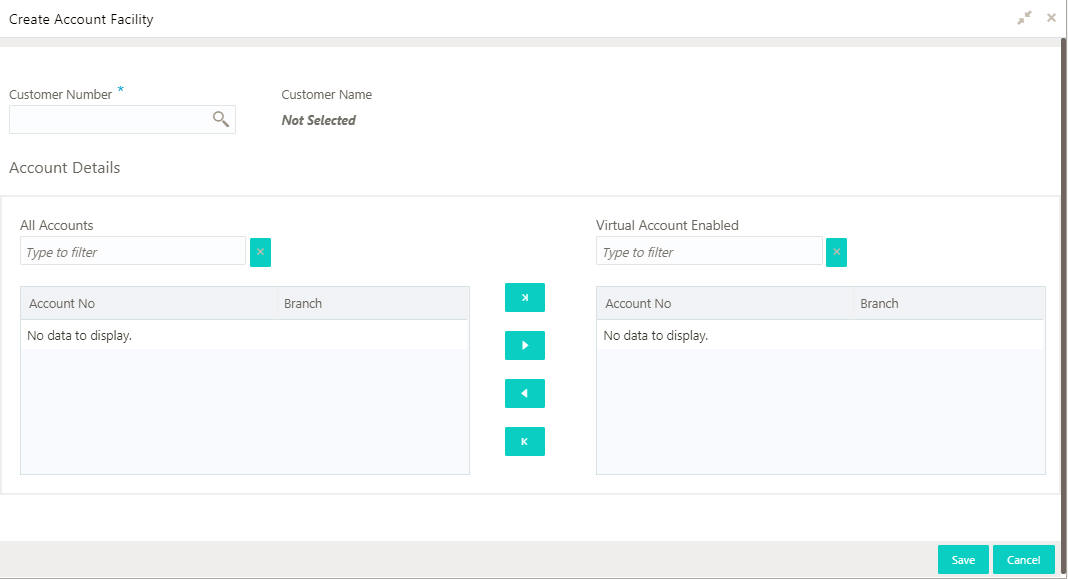Collapse the Create Account Facility dialog window

(x=1024, y=18)
